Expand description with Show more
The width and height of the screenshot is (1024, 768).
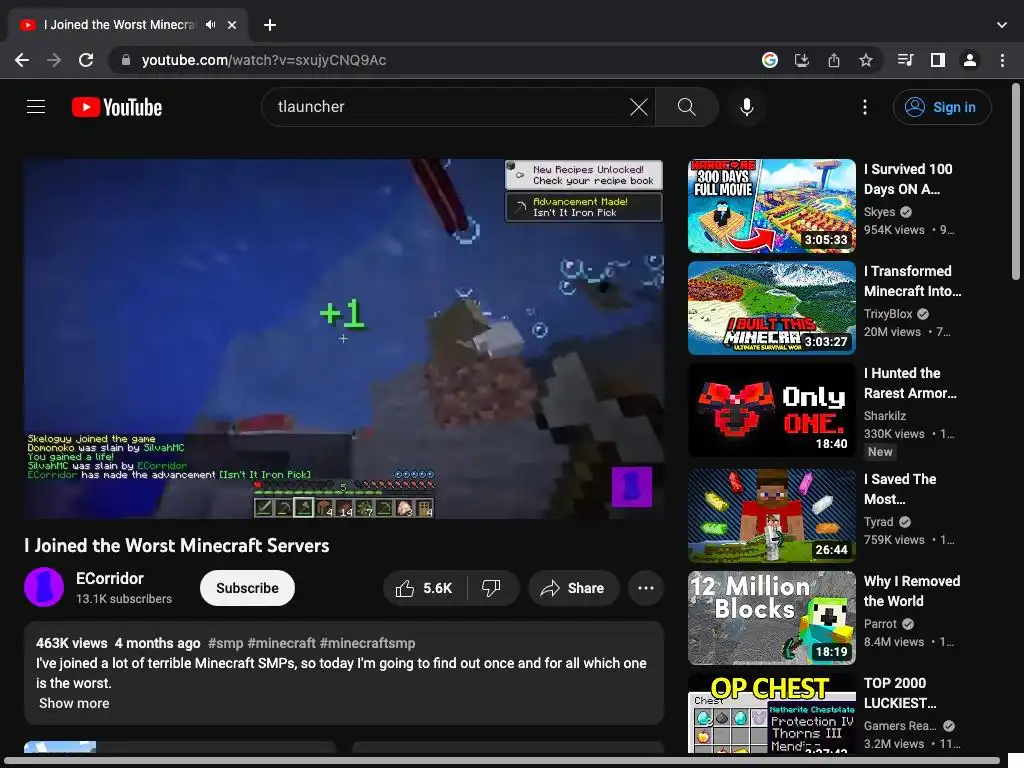(74, 703)
